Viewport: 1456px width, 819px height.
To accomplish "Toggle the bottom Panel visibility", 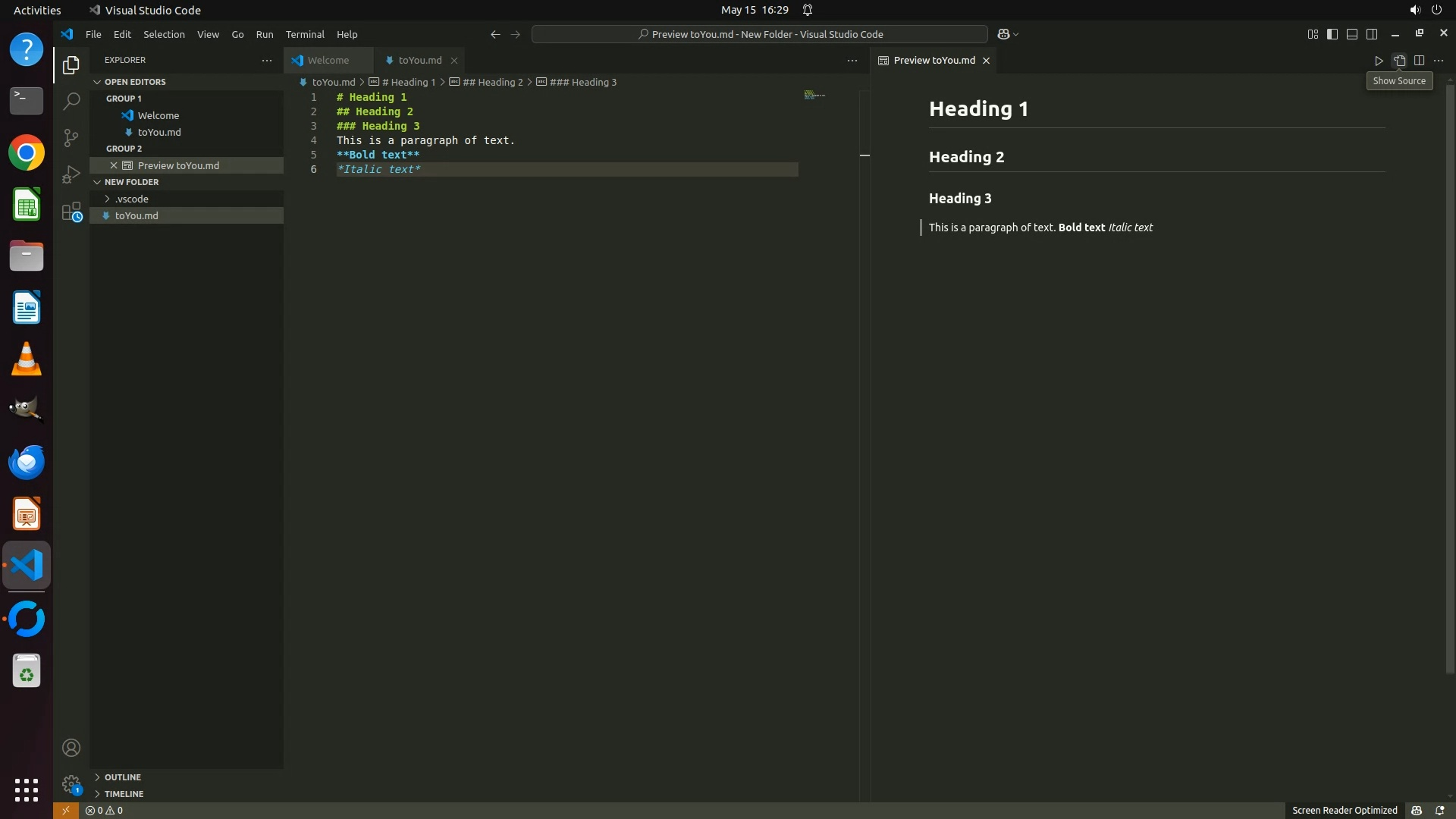I will pyautogui.click(x=1352, y=34).
